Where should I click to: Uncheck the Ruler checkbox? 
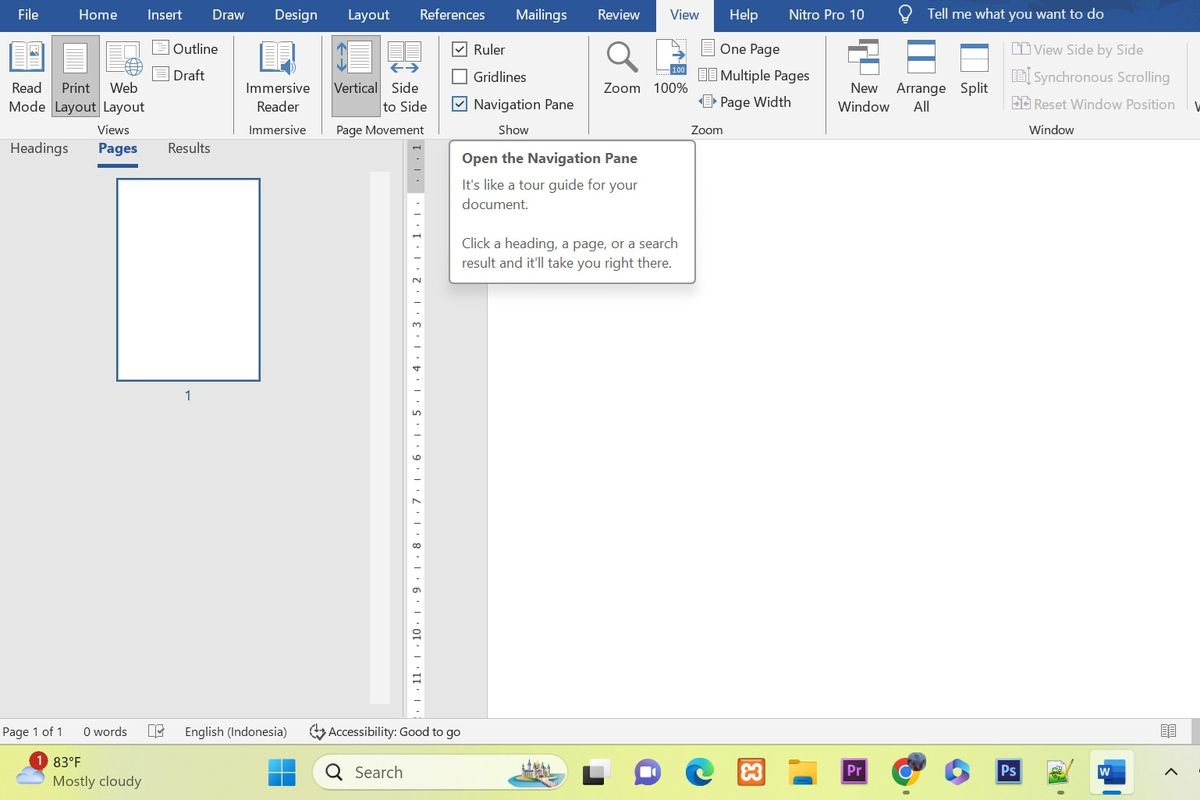[x=460, y=49]
